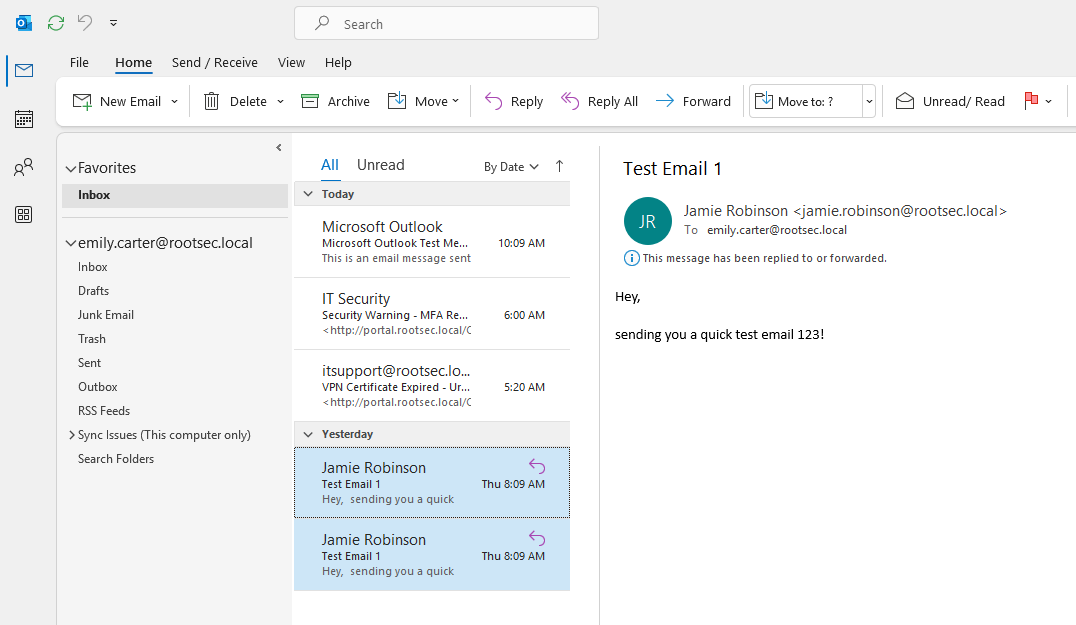
Task: Open the Mail view in sidebar
Action: tap(24, 71)
